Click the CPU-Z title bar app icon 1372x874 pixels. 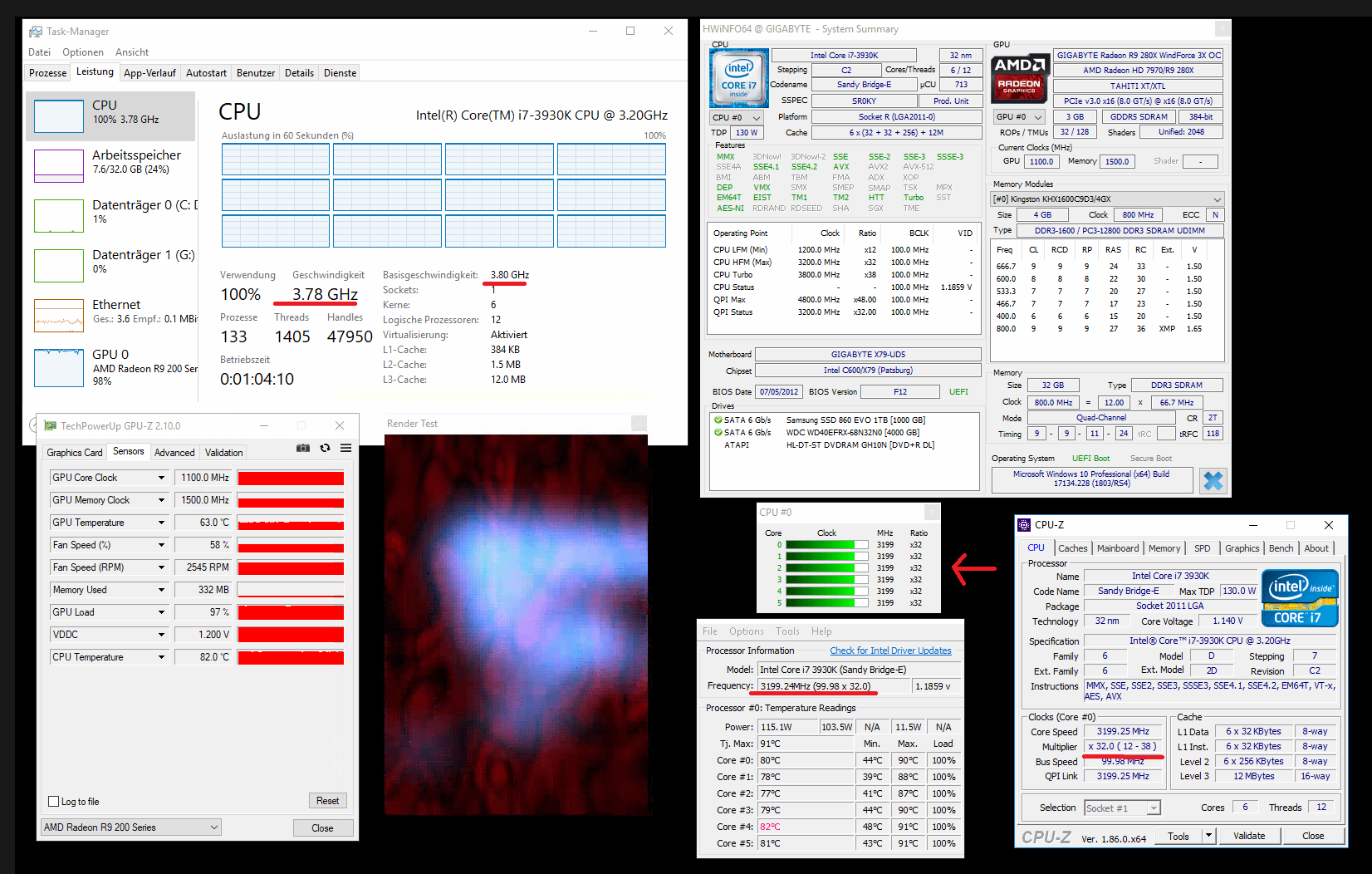coord(1025,525)
